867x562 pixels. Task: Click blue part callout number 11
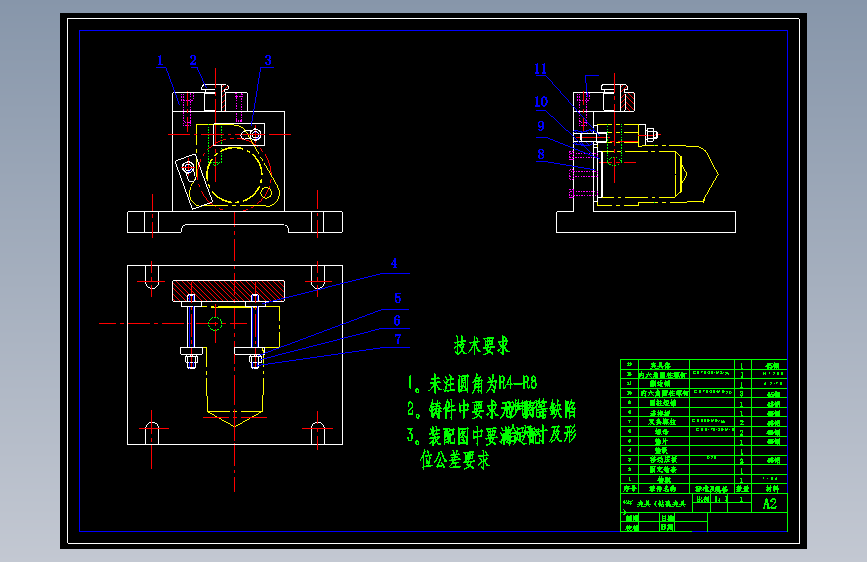pyautogui.click(x=540, y=69)
